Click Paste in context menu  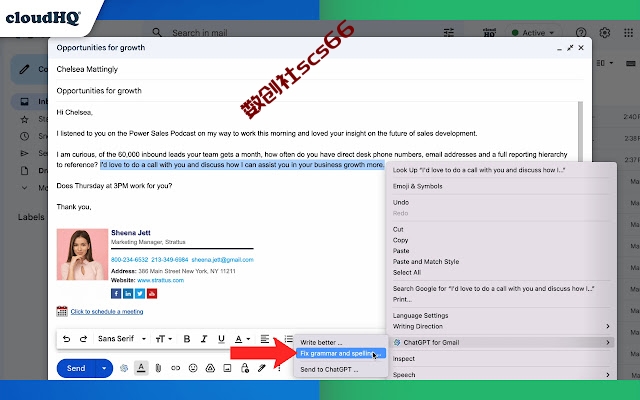401,251
